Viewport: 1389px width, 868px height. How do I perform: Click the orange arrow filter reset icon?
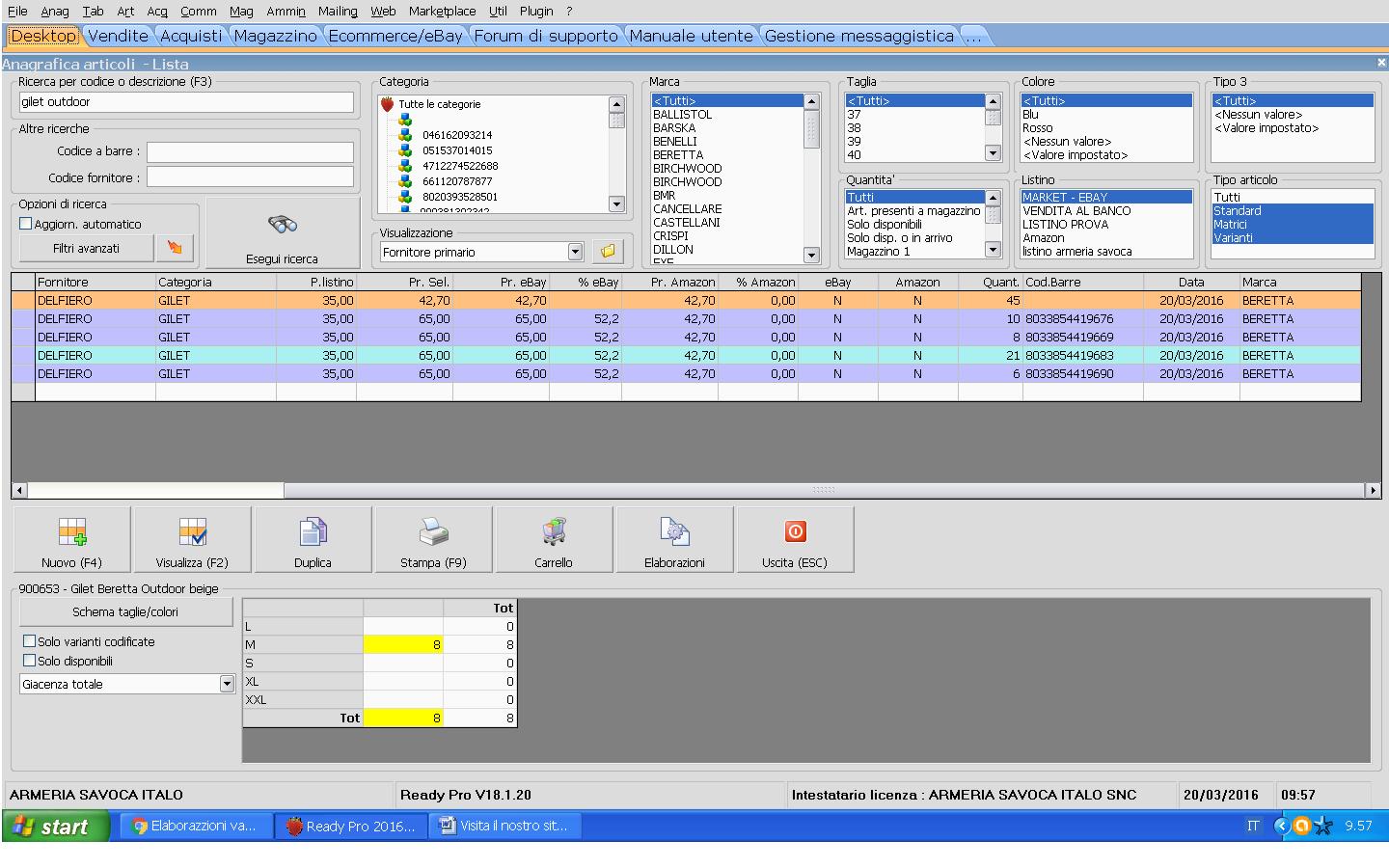click(x=175, y=248)
